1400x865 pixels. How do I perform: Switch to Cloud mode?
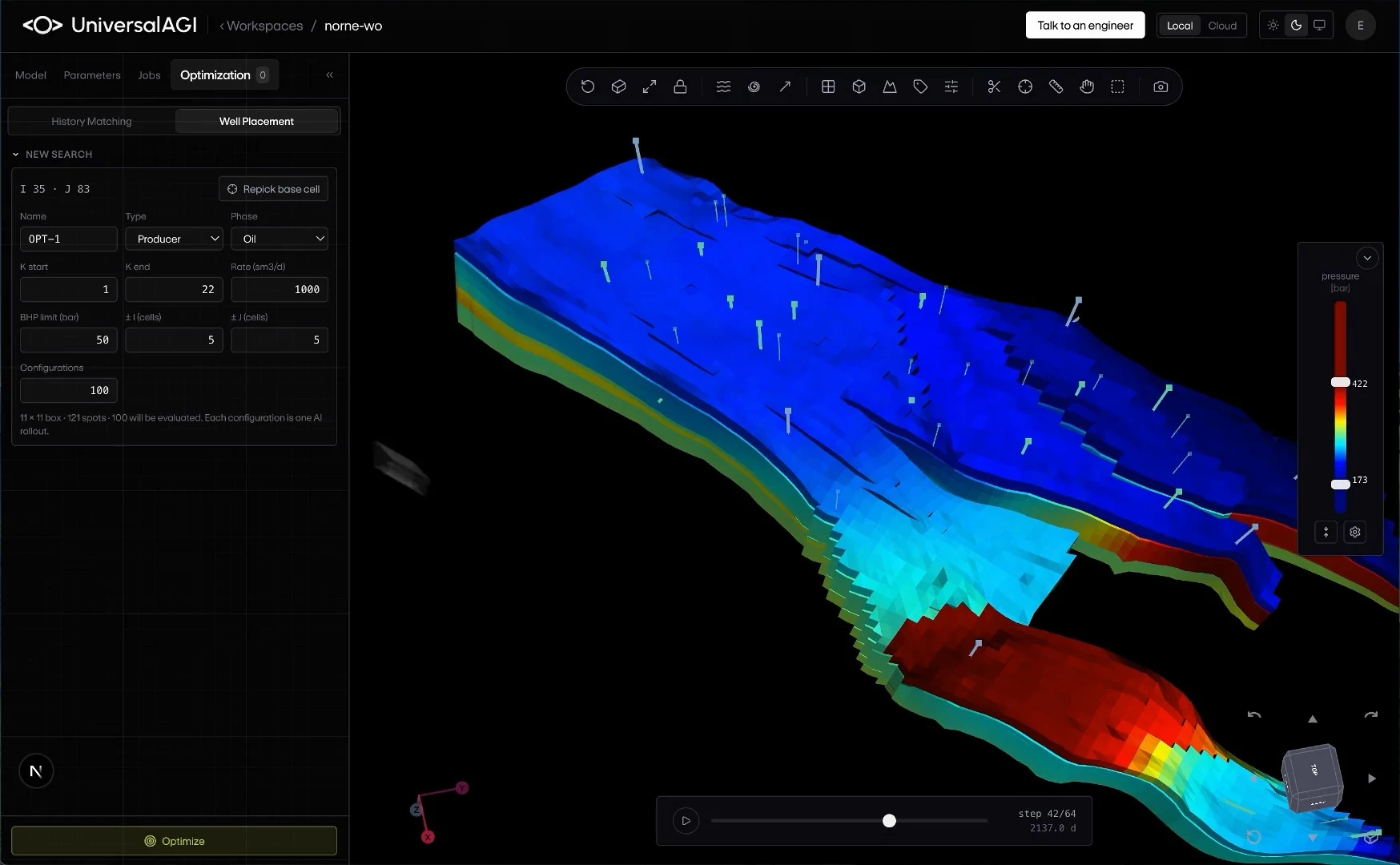(x=1222, y=26)
